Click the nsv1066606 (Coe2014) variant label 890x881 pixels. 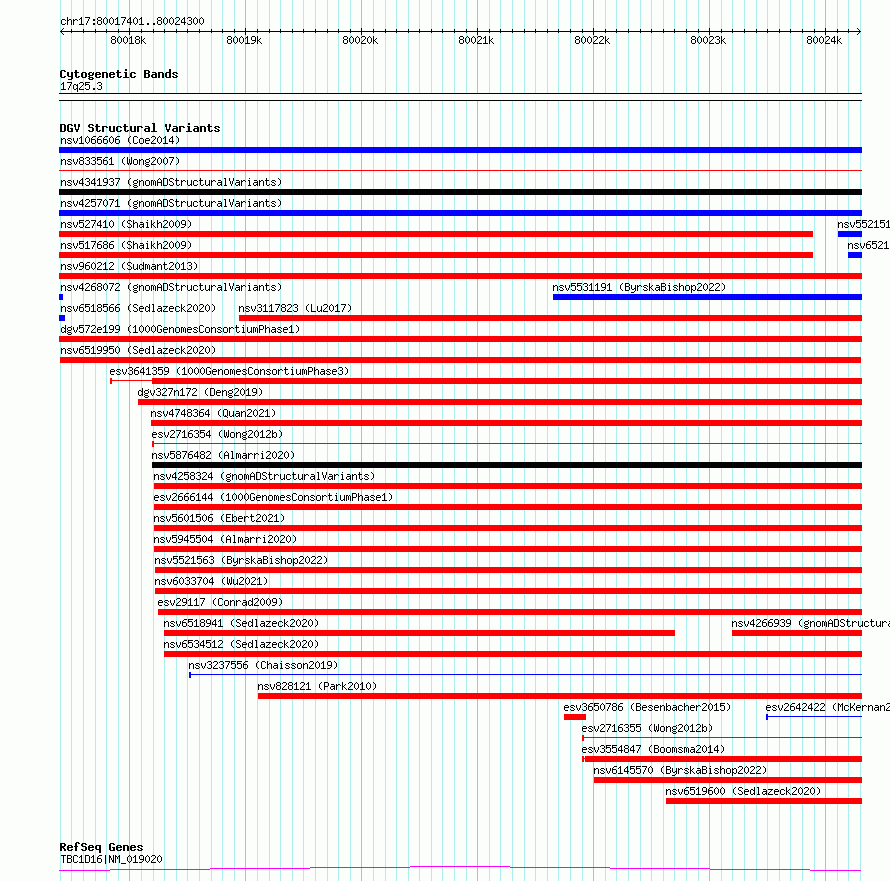[120, 140]
